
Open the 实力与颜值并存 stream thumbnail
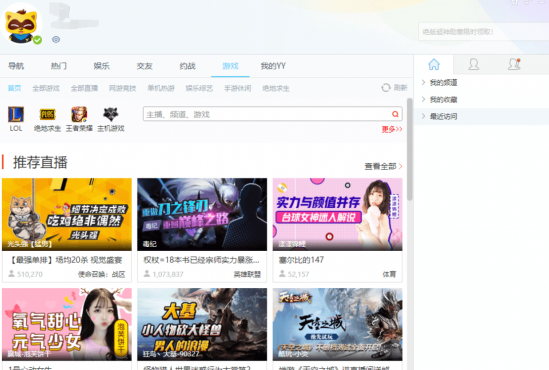338,214
